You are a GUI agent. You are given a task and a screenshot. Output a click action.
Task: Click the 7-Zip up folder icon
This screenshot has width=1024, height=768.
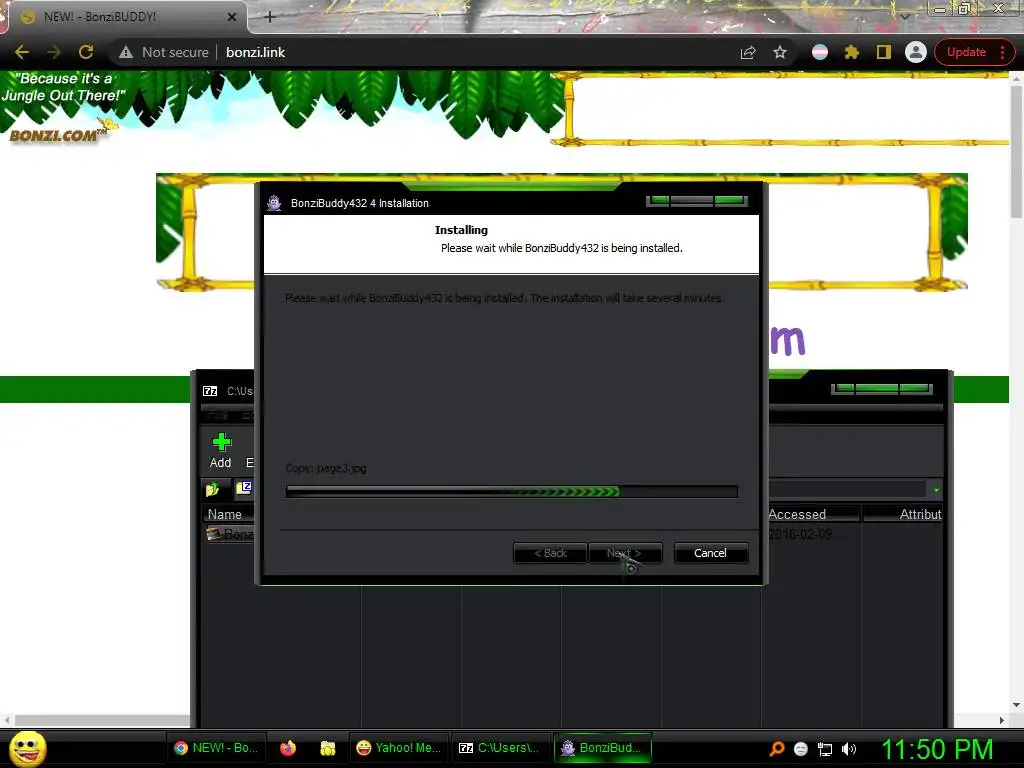coord(212,489)
